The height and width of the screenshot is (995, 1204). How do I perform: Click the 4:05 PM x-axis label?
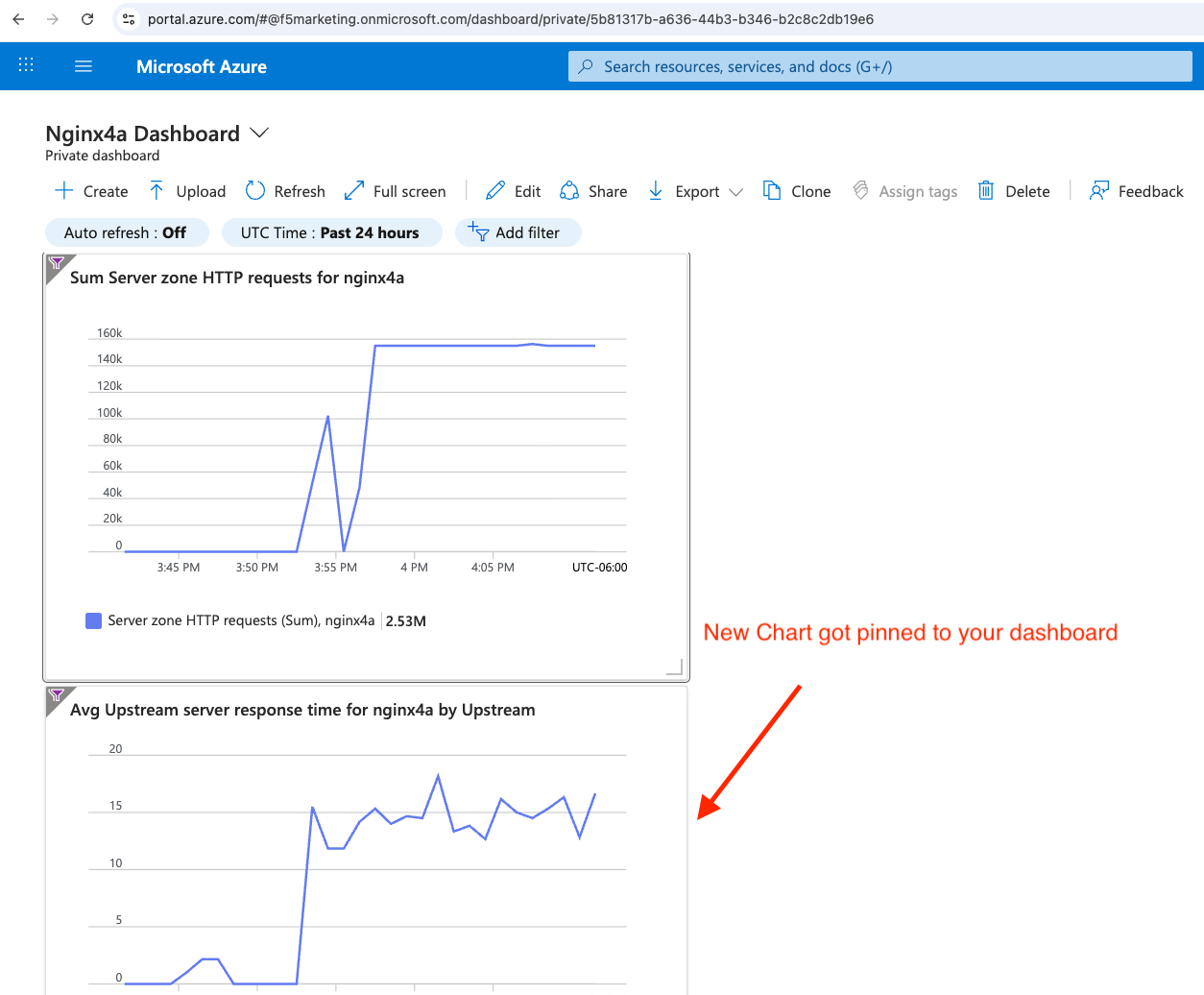493,568
